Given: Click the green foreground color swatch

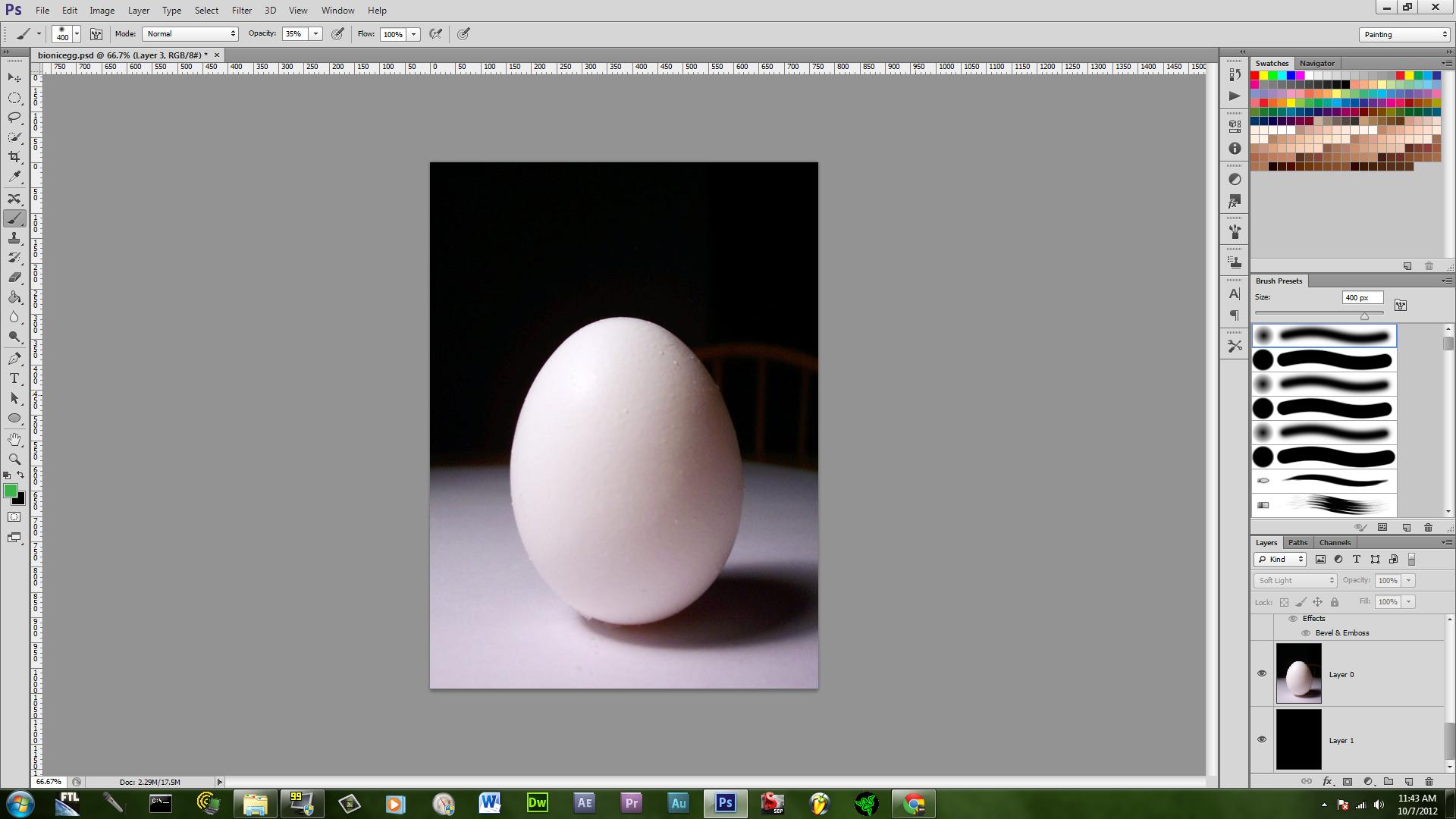Looking at the screenshot, I should (x=10, y=491).
